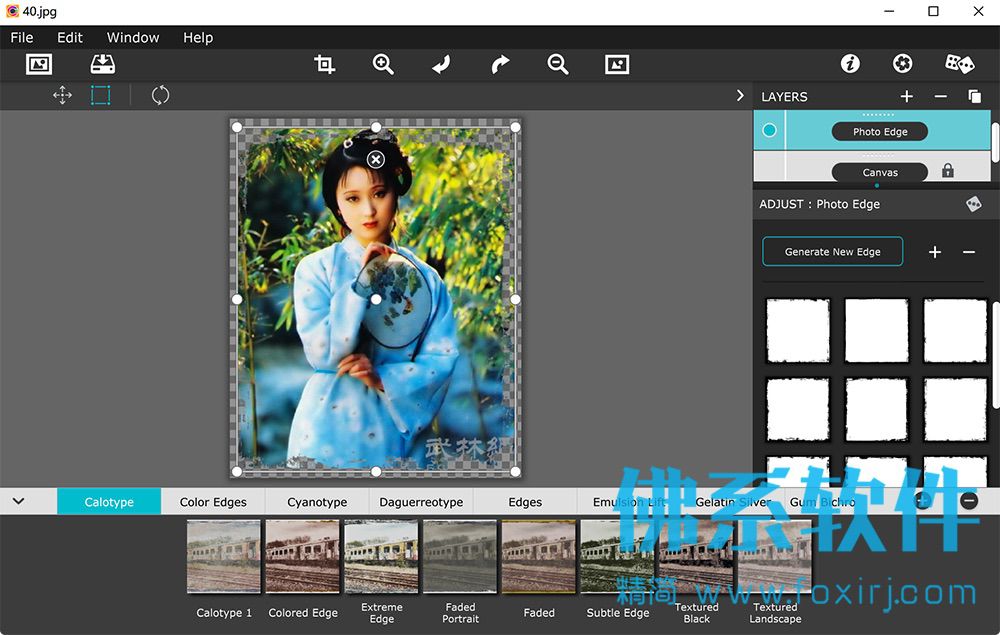The width and height of the screenshot is (1000, 635).
Task: Select the Move tool arrows icon
Action: point(62,96)
